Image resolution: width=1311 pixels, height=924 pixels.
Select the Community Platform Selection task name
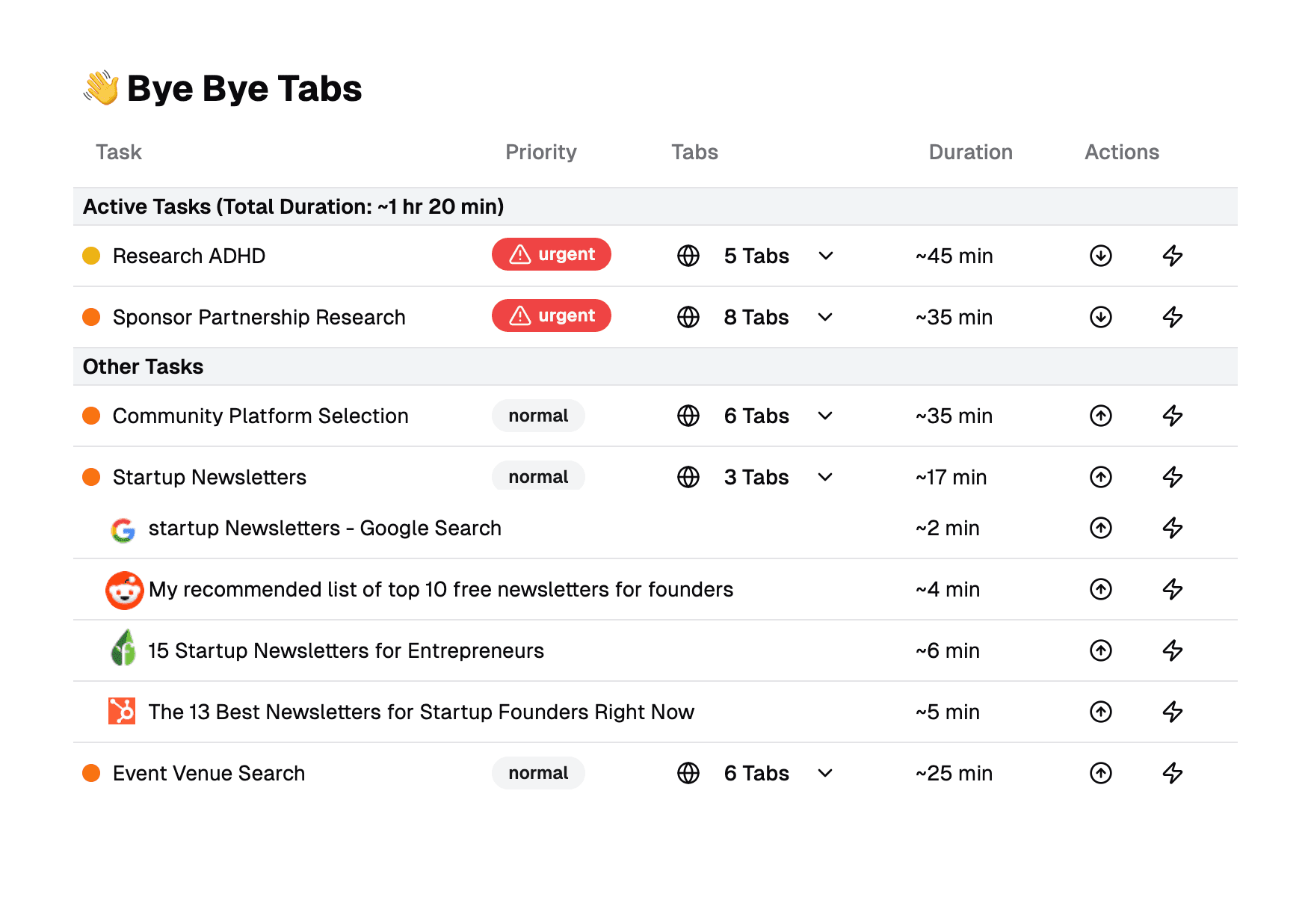261,416
